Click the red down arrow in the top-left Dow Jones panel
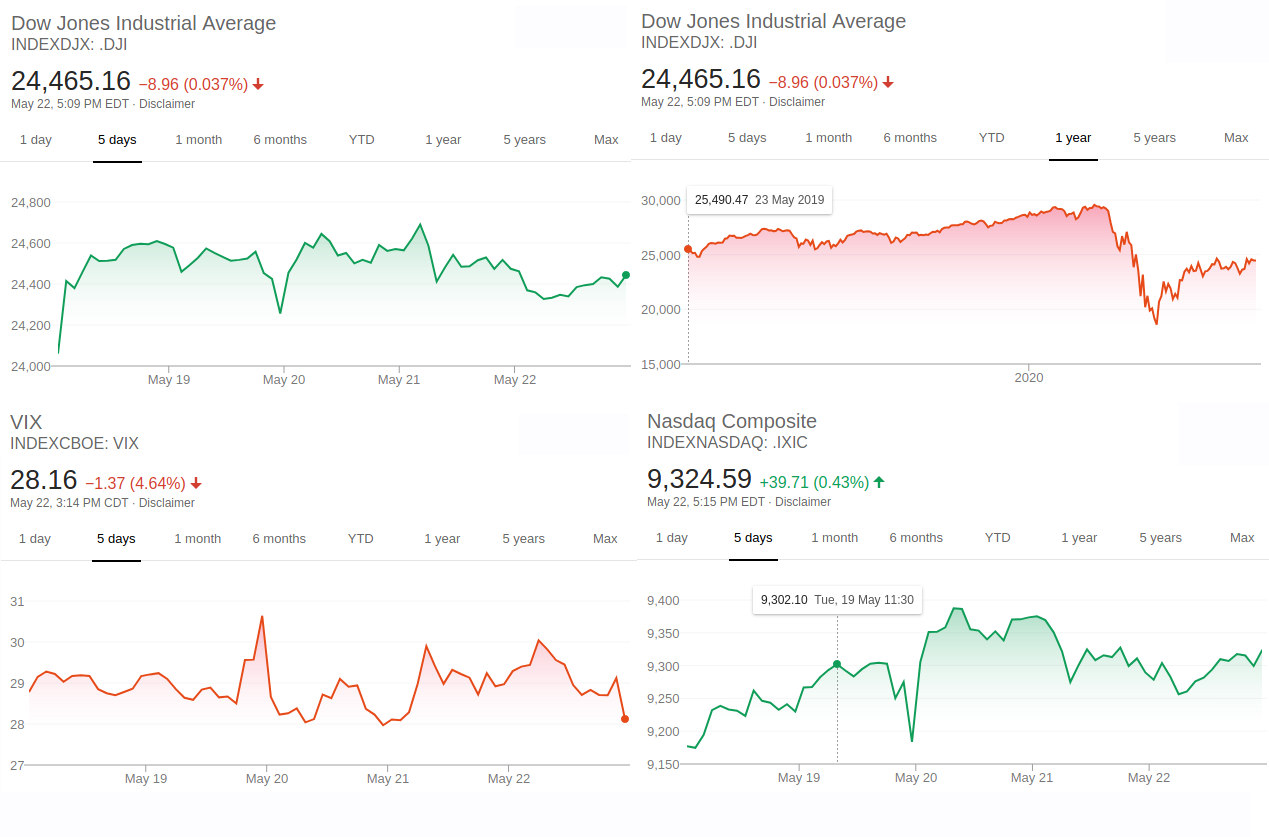The image size is (1269, 837). tap(258, 85)
